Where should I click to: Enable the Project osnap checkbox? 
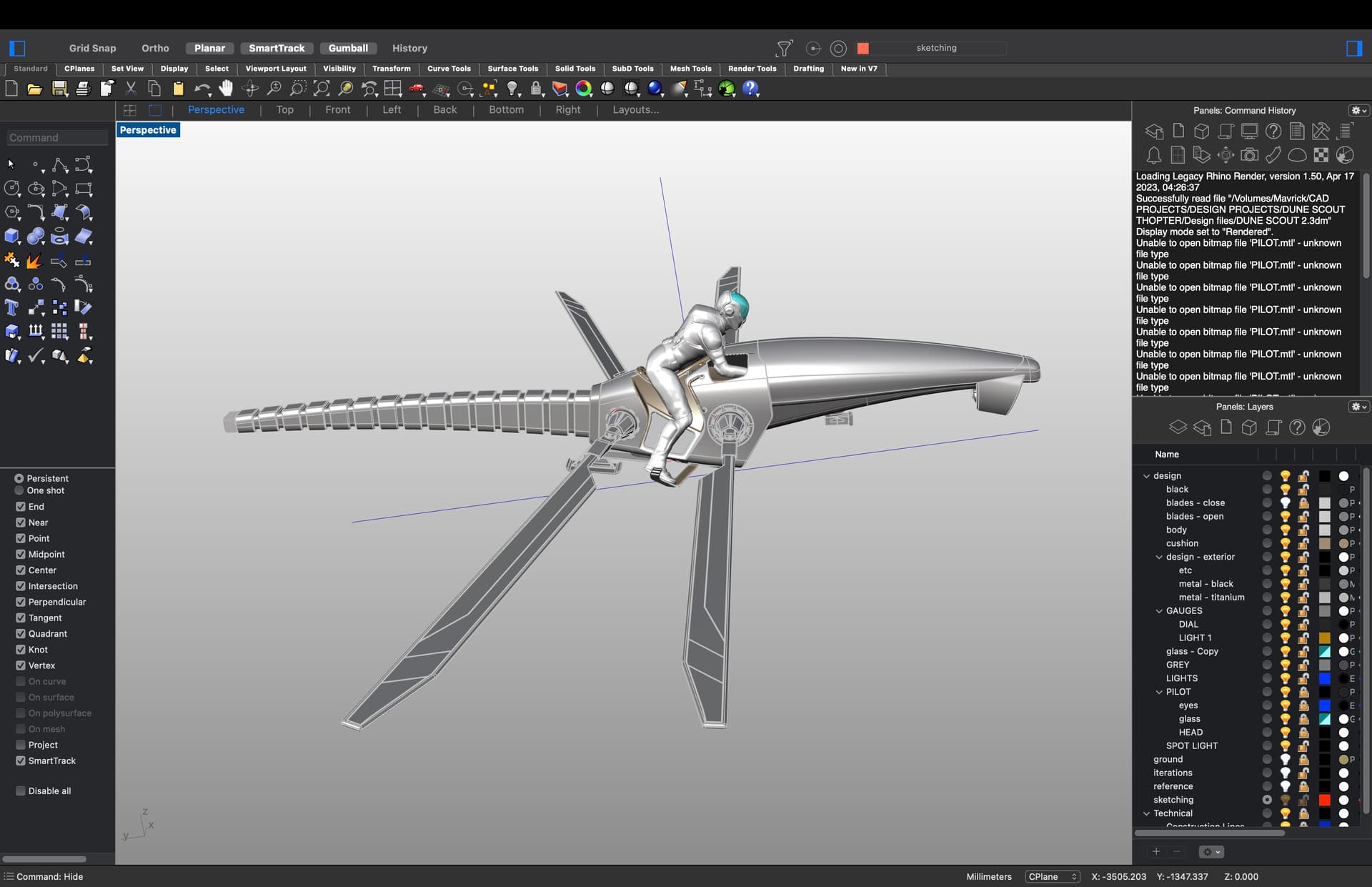[21, 745]
